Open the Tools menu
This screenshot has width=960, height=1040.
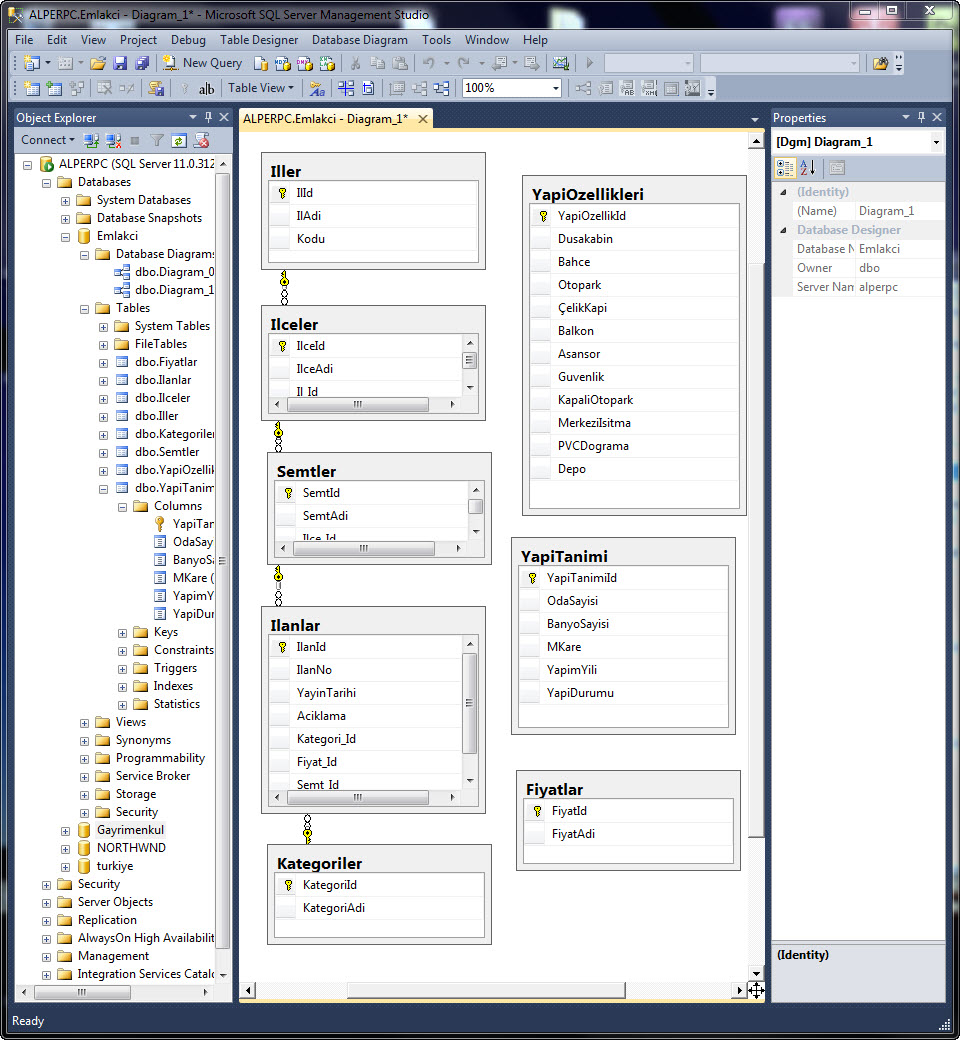point(437,40)
